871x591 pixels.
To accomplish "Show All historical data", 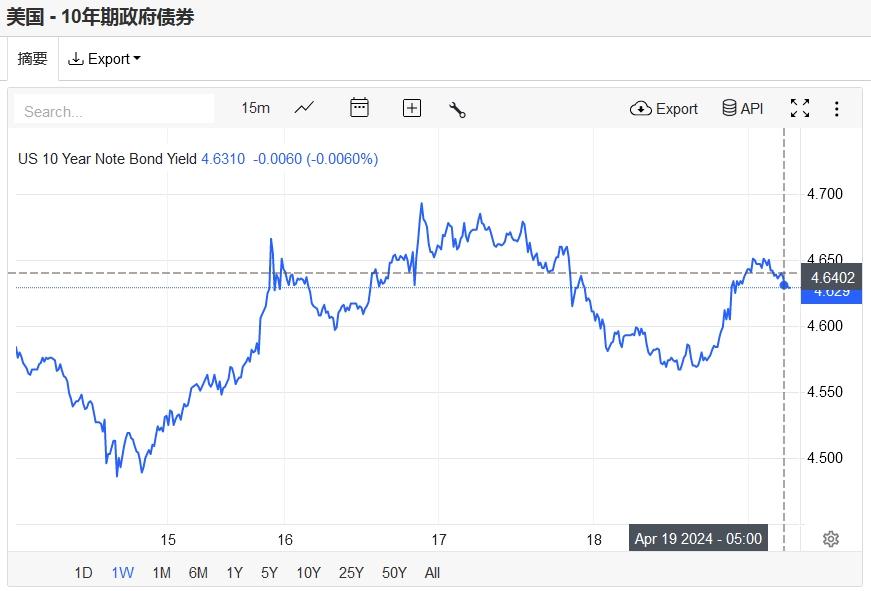I will tap(432, 573).
